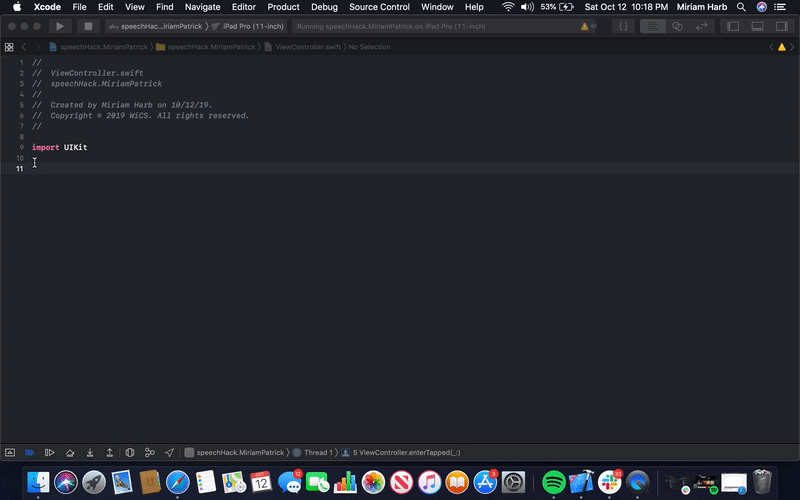Click line number 11 in gutter
Image resolution: width=800 pixels, height=500 pixels.
[19, 168]
